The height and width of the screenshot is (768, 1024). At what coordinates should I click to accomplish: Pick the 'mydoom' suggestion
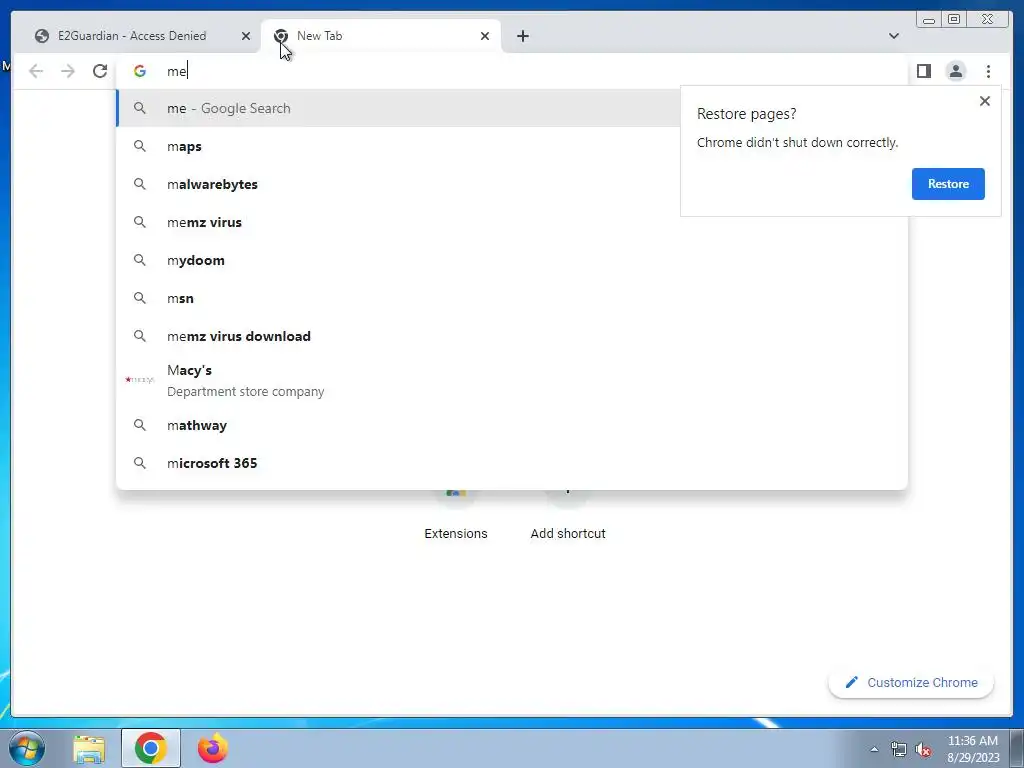[512, 260]
